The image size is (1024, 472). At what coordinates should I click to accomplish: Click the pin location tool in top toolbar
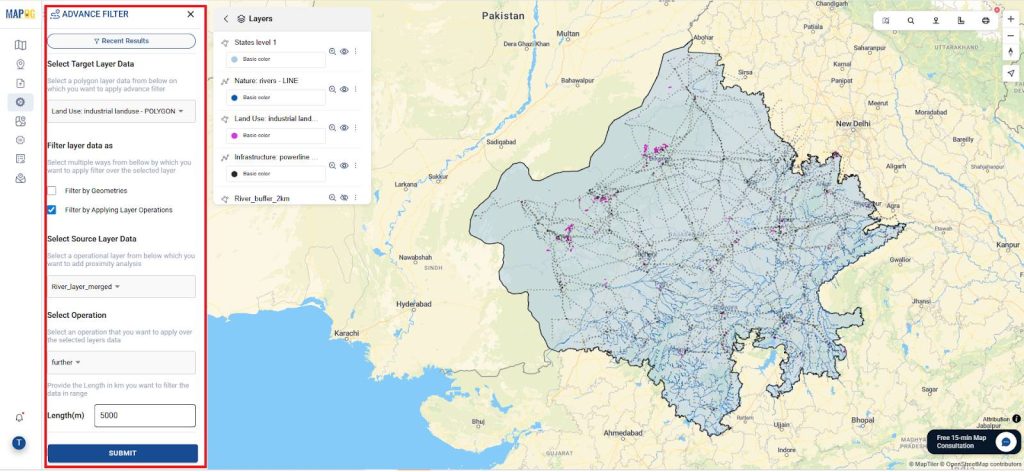click(936, 20)
